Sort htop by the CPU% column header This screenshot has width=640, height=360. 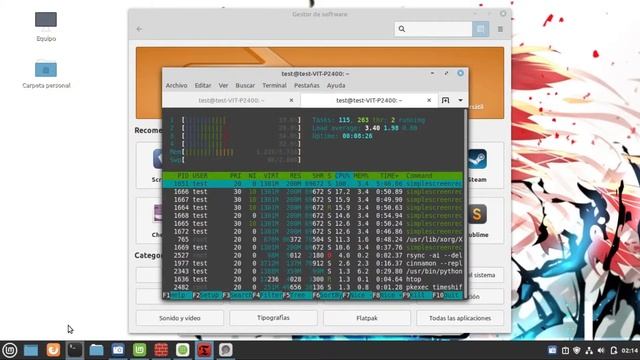pos(342,176)
